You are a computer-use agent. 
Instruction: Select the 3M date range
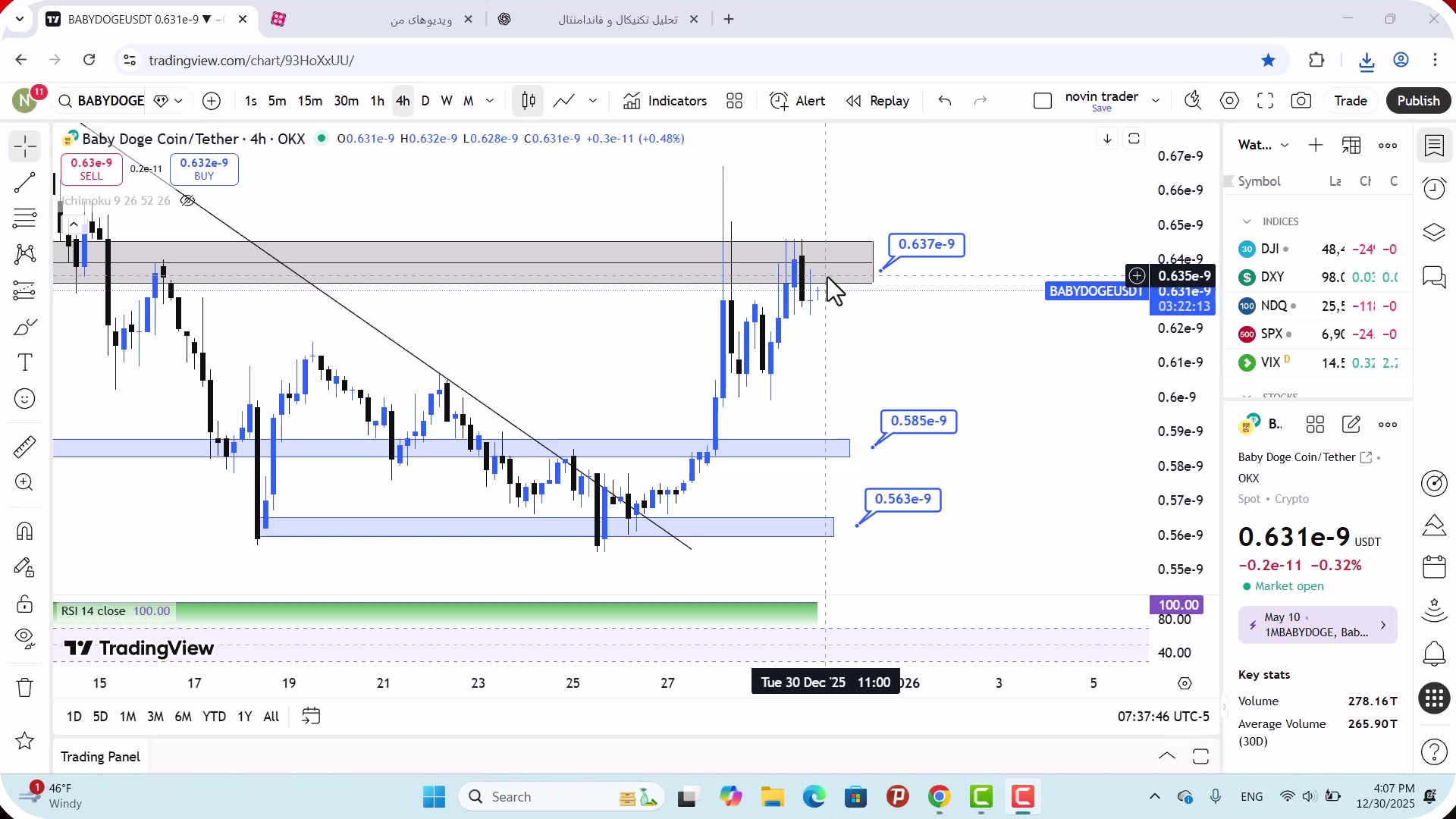pos(155,717)
